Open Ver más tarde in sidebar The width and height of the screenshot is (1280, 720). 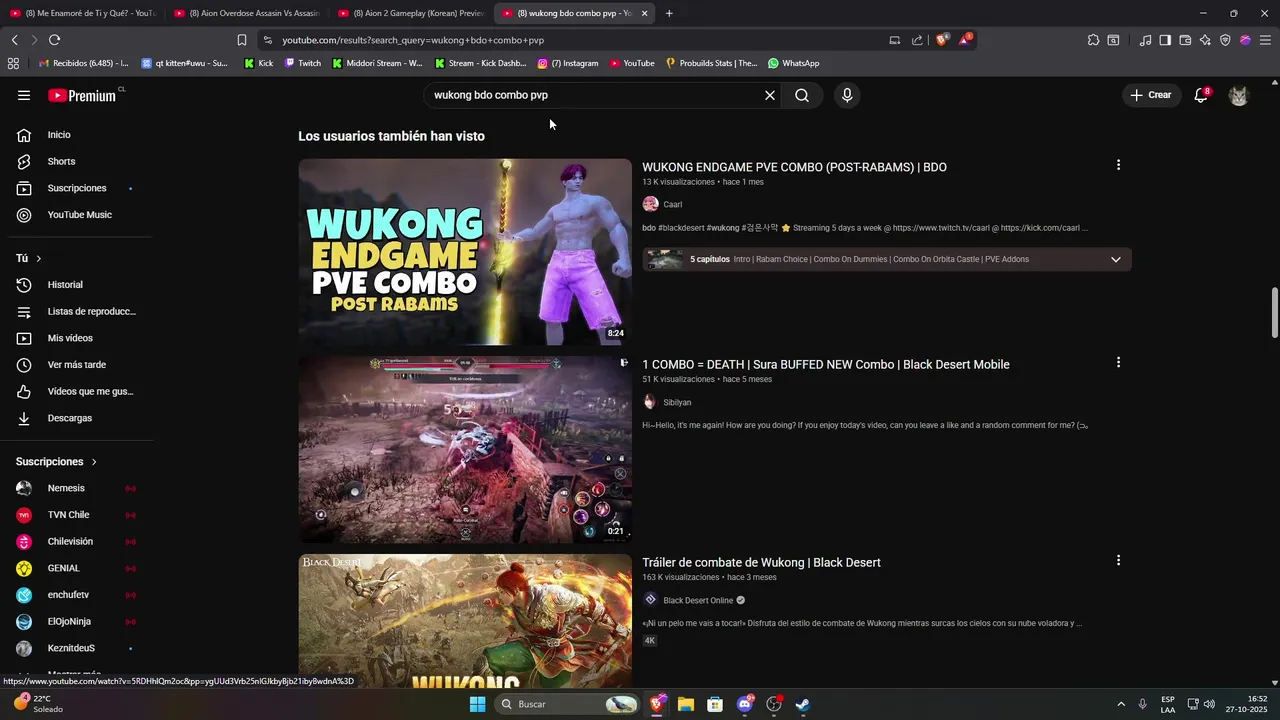[76, 365]
